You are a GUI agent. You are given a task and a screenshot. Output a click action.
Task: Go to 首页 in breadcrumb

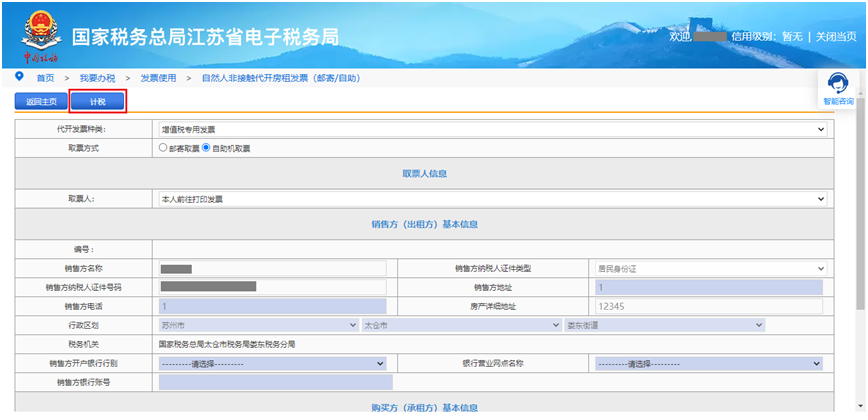tap(45, 79)
